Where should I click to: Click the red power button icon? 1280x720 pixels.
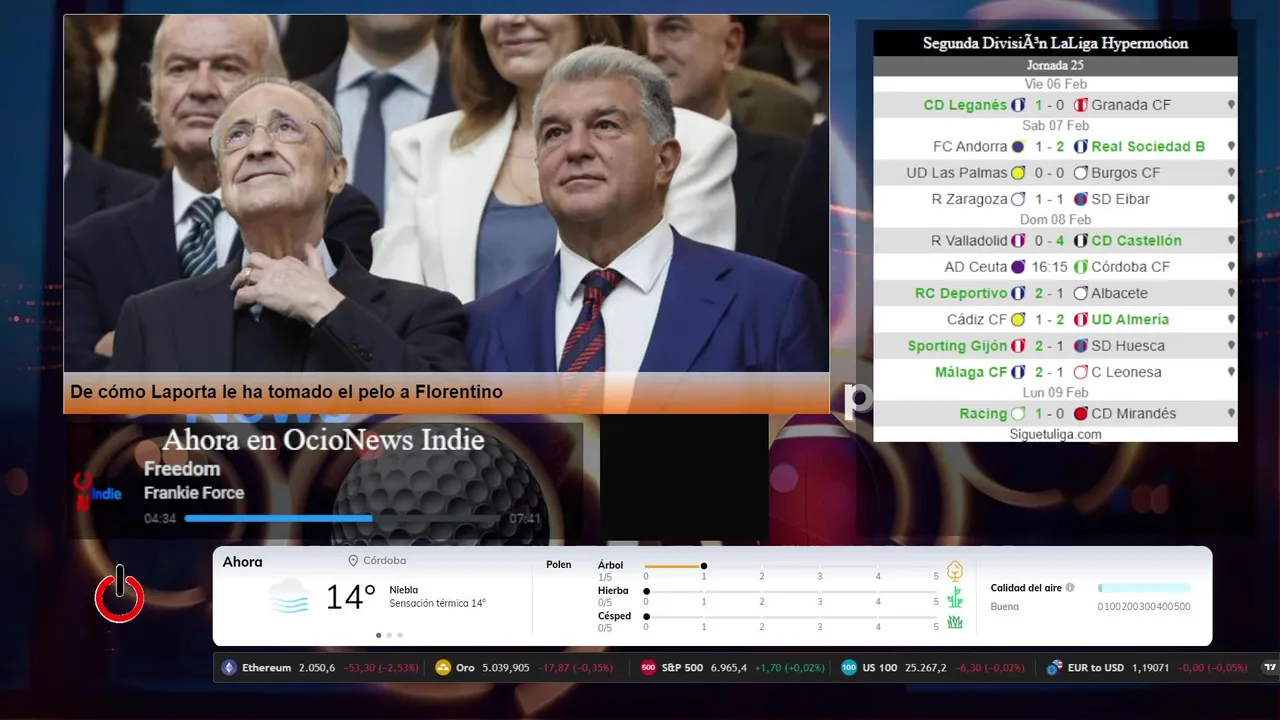119,594
